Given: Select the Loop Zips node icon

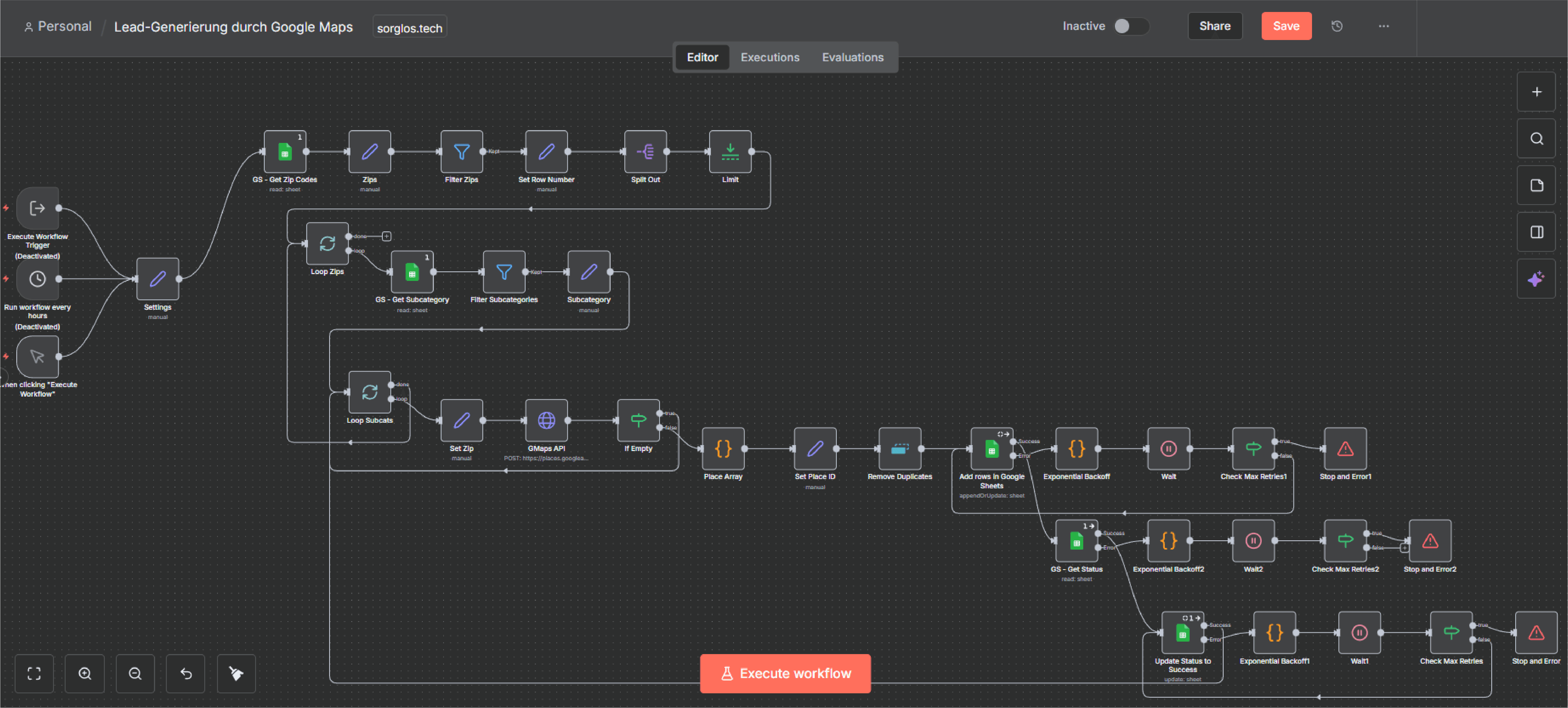Looking at the screenshot, I should click(x=327, y=243).
